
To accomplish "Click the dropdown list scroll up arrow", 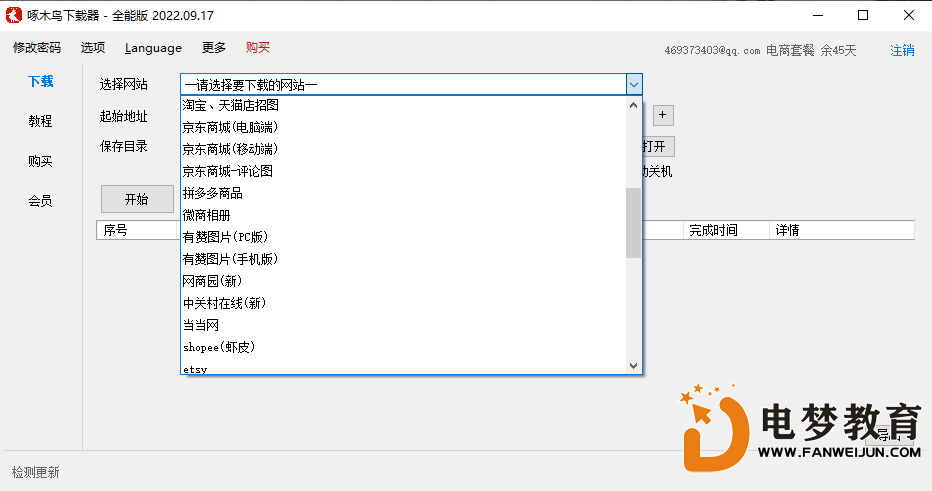I will [x=634, y=105].
